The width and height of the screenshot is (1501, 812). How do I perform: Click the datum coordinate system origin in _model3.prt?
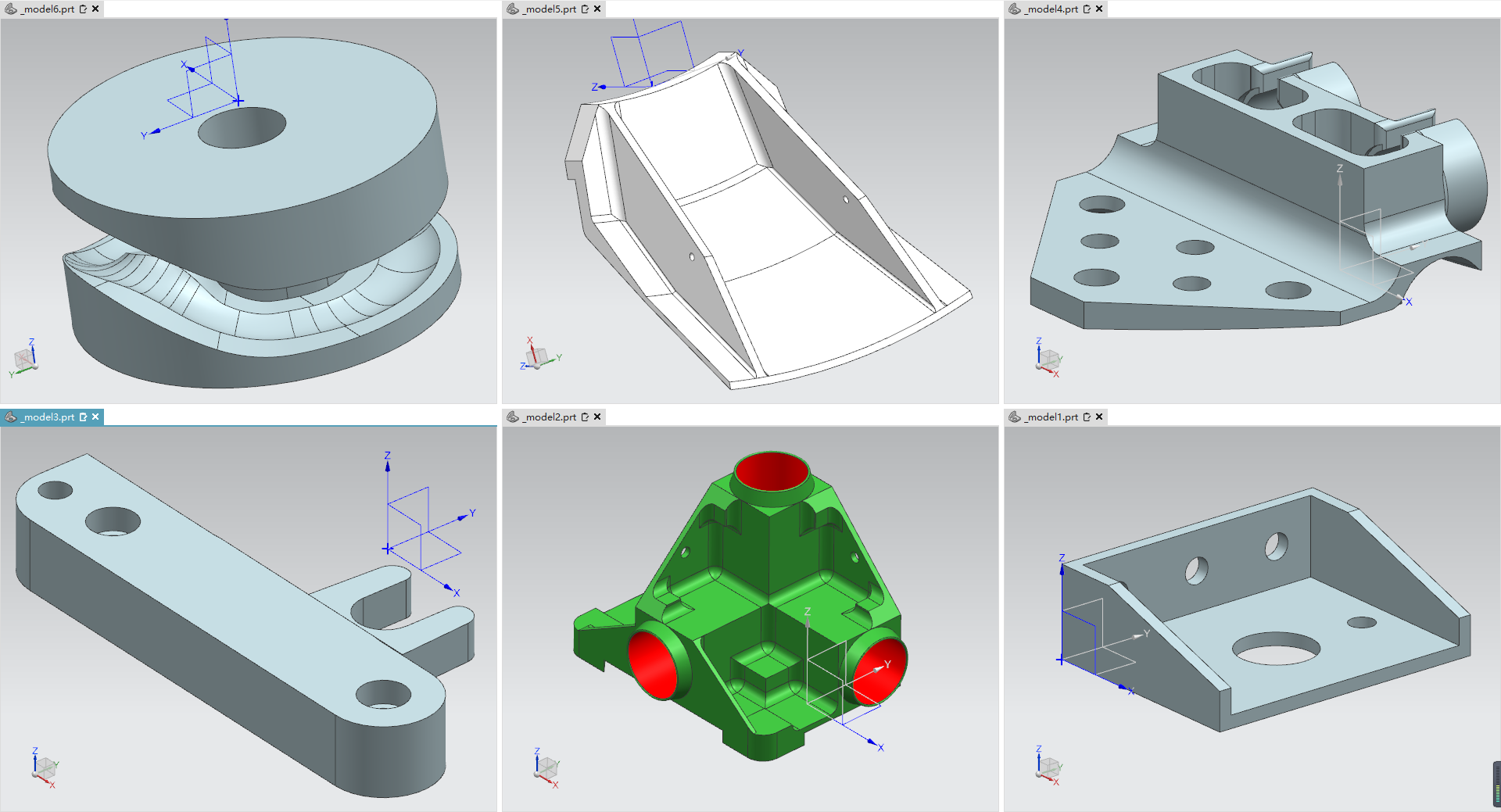(388, 549)
